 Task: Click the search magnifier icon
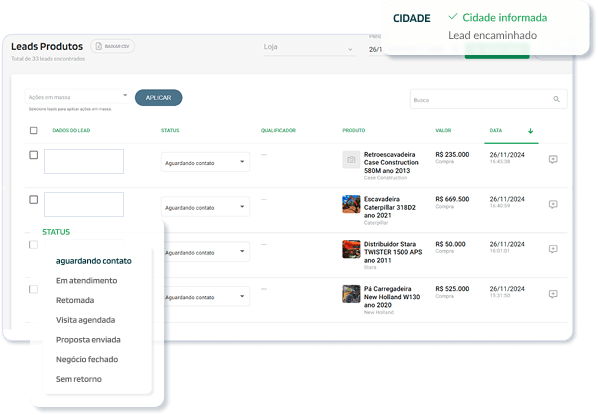pos(556,99)
